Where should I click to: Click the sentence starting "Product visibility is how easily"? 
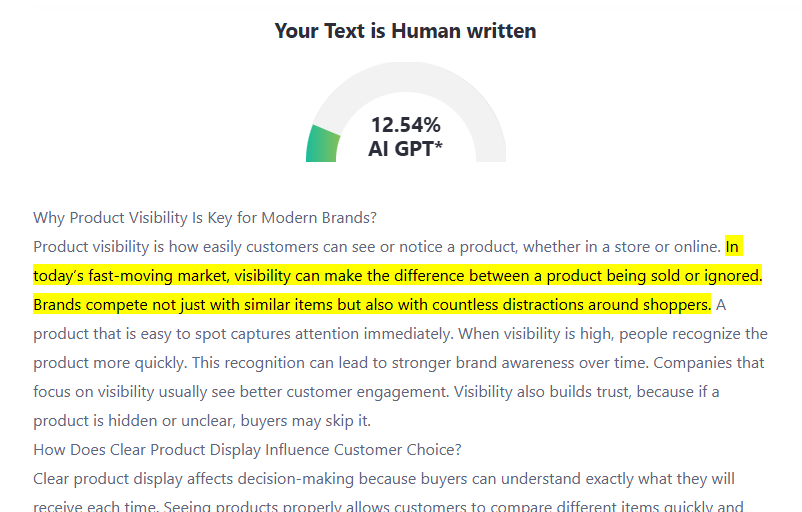[x=376, y=247]
